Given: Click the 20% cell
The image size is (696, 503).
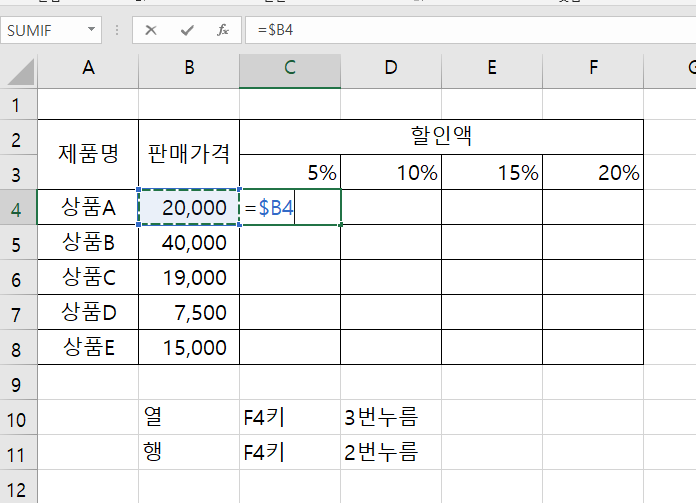Looking at the screenshot, I should [x=593, y=172].
